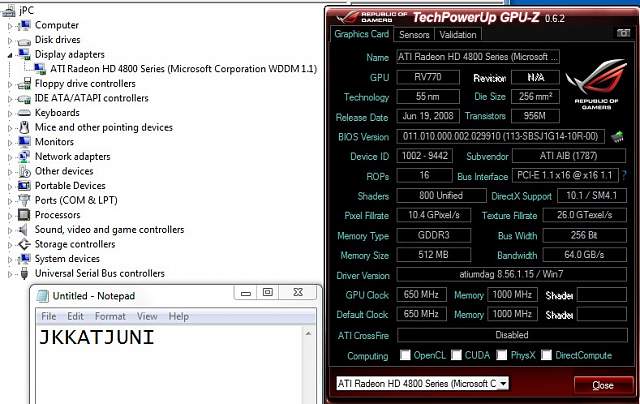Click the Bus Interface question mark icon
The width and height of the screenshot is (640, 404).
point(624,175)
